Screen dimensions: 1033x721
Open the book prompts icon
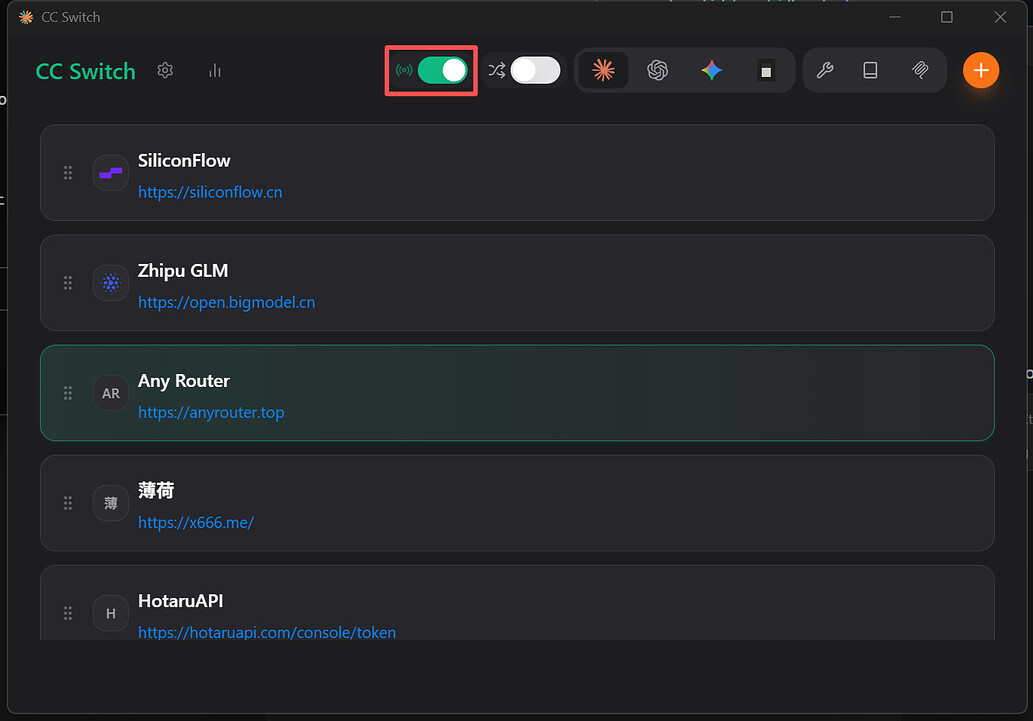pos(870,71)
